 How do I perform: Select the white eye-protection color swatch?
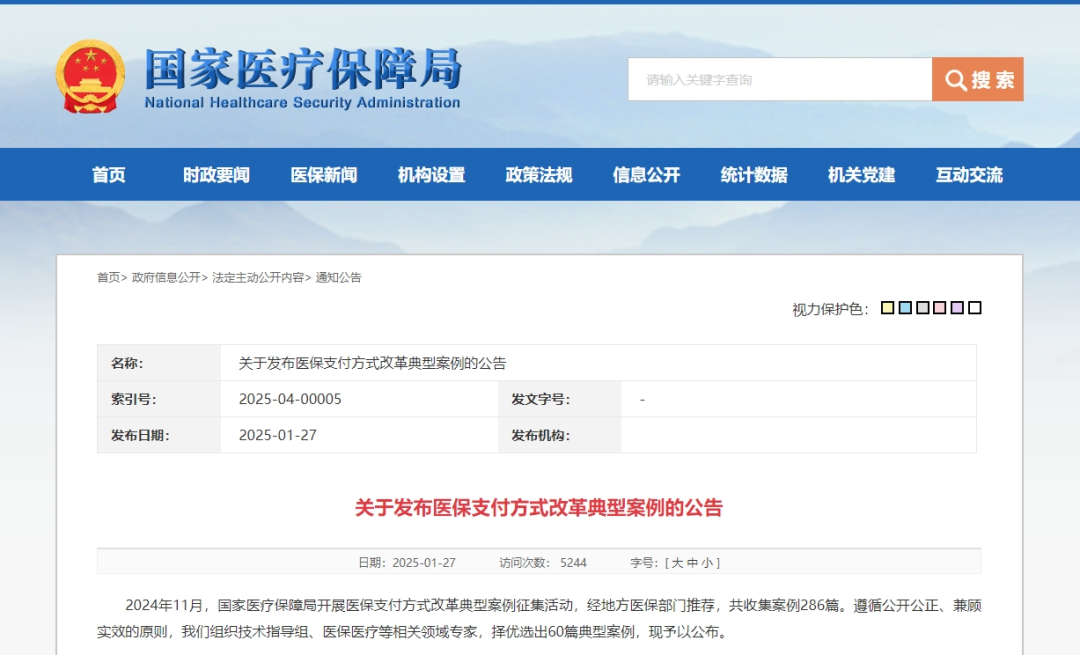tap(975, 308)
